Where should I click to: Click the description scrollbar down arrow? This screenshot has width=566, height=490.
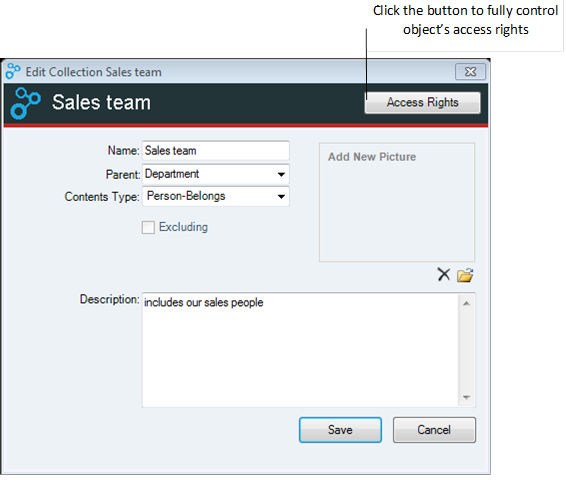click(x=466, y=397)
